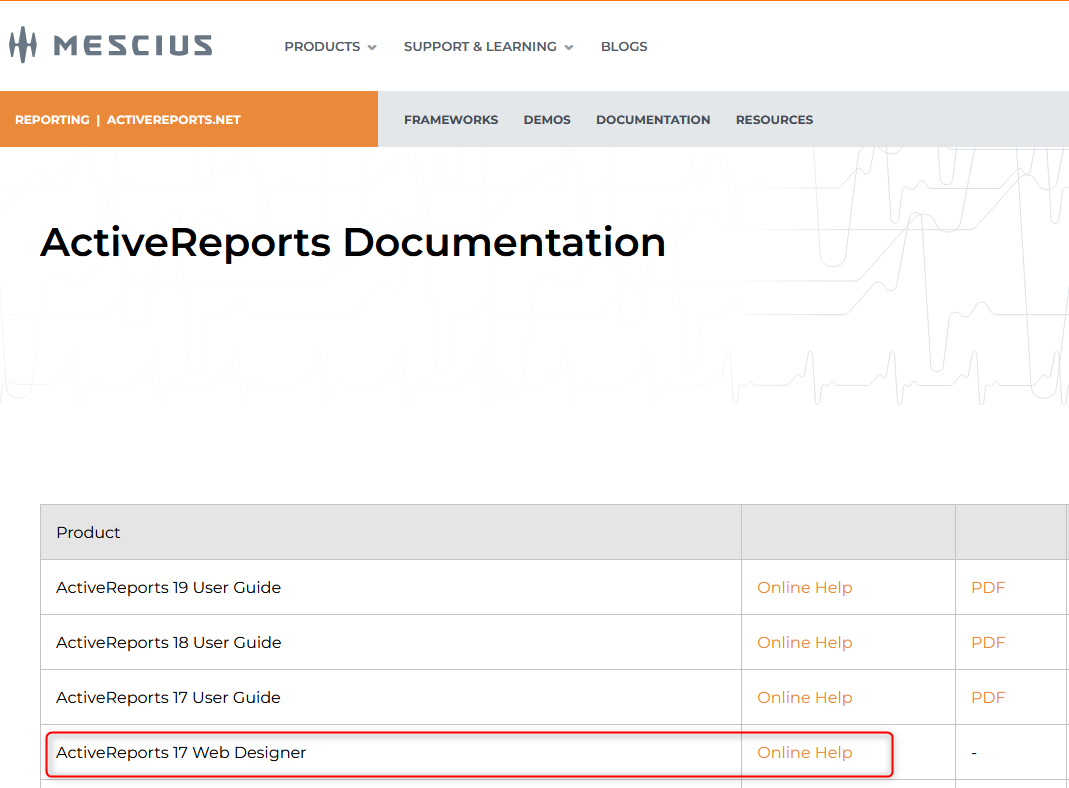Download the ActiveReports 18 User Guide PDF
This screenshot has width=1069, height=788.
(x=987, y=643)
